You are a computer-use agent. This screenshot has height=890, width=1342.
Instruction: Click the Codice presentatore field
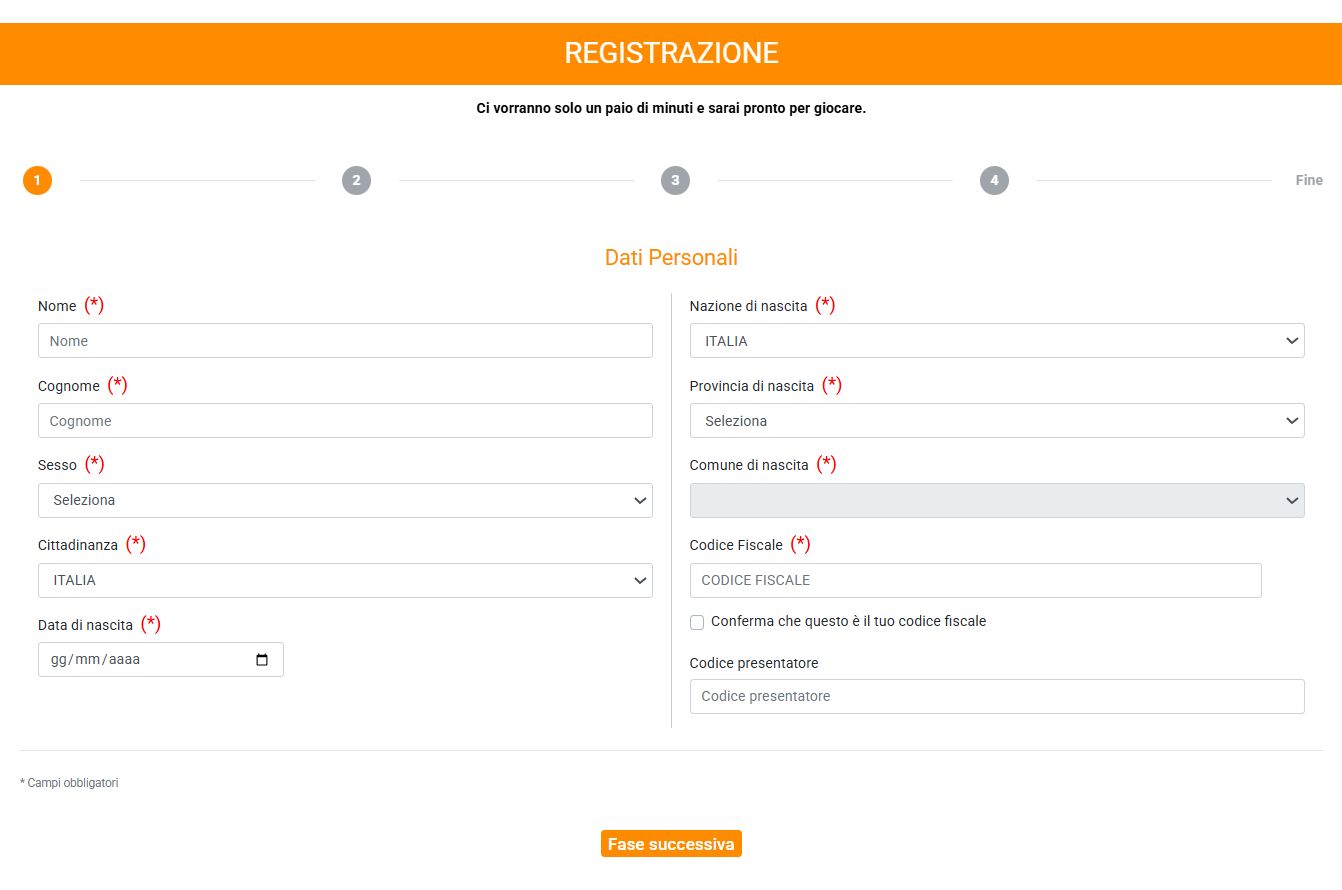997,696
